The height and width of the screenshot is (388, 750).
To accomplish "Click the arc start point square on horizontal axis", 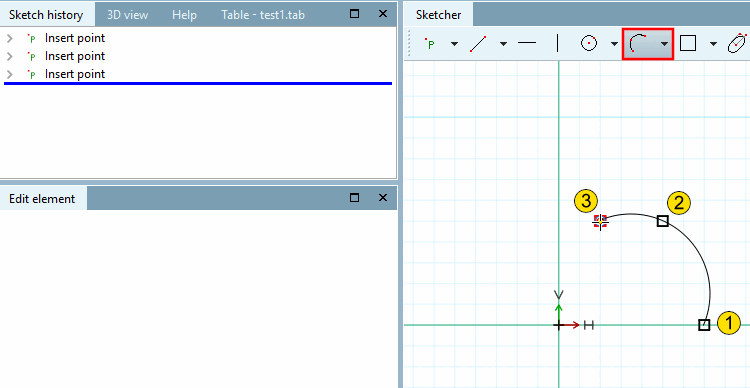I will coord(704,325).
